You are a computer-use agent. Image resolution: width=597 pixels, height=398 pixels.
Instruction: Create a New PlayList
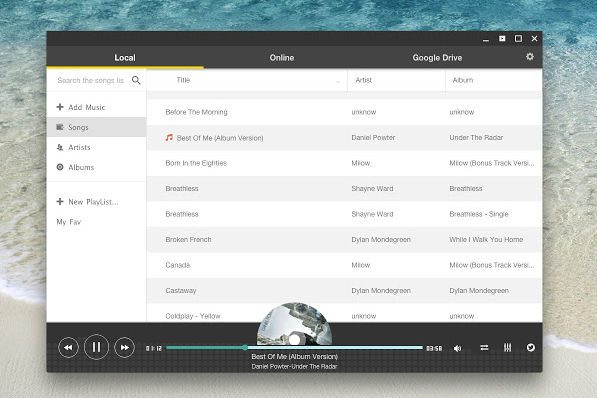(x=96, y=201)
